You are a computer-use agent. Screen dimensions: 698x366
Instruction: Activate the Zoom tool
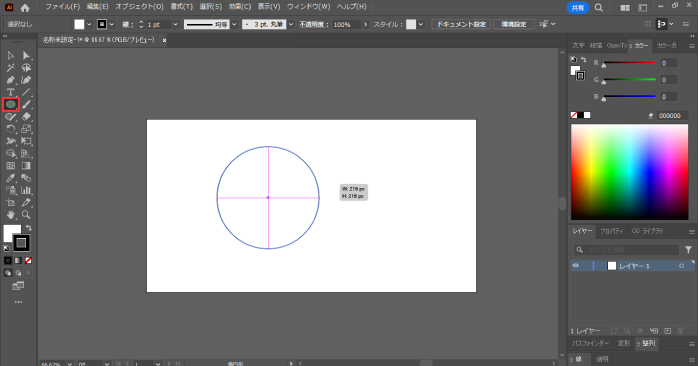pos(26,215)
